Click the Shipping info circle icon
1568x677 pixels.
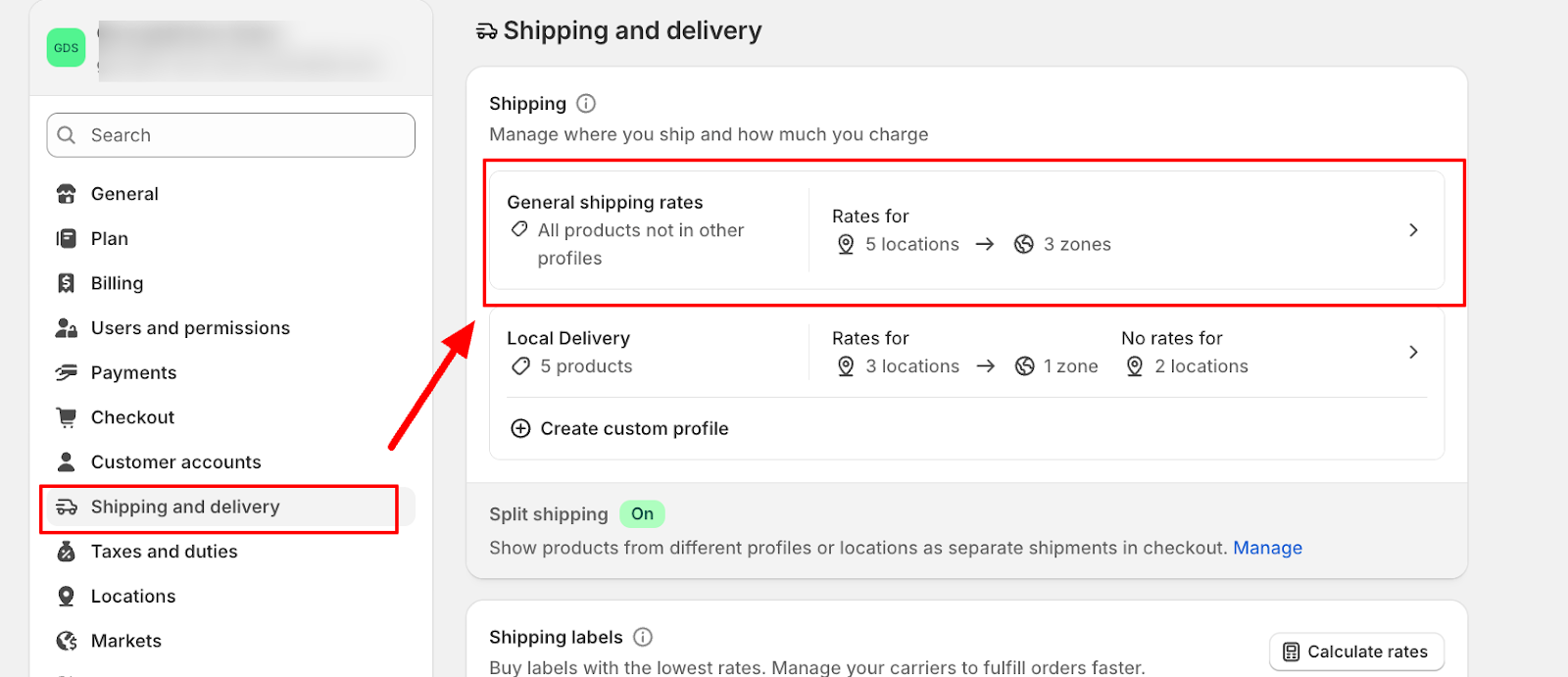tap(586, 104)
